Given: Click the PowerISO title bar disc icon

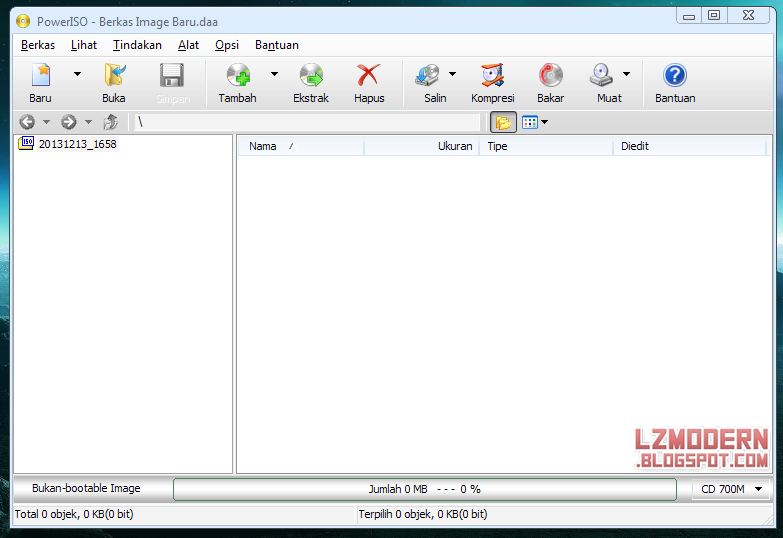Looking at the screenshot, I should click(x=23, y=21).
